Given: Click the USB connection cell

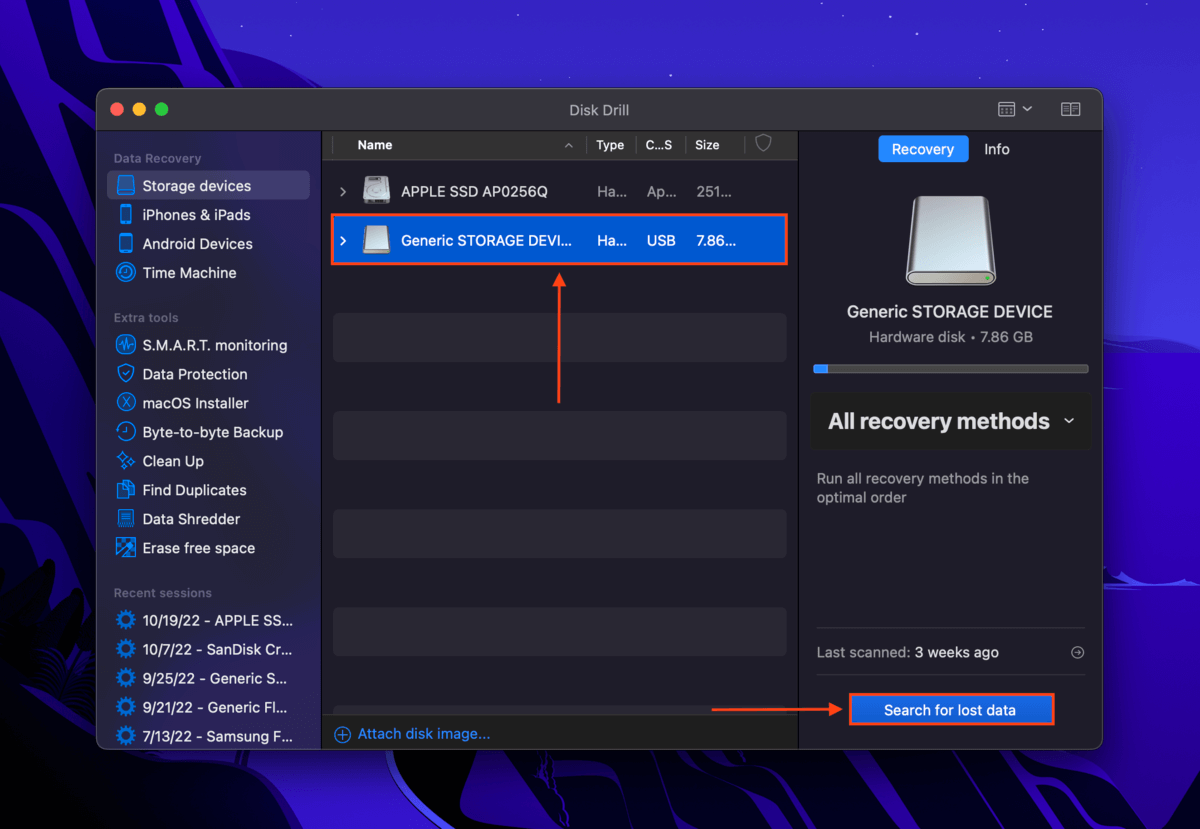Looking at the screenshot, I should 661,240.
